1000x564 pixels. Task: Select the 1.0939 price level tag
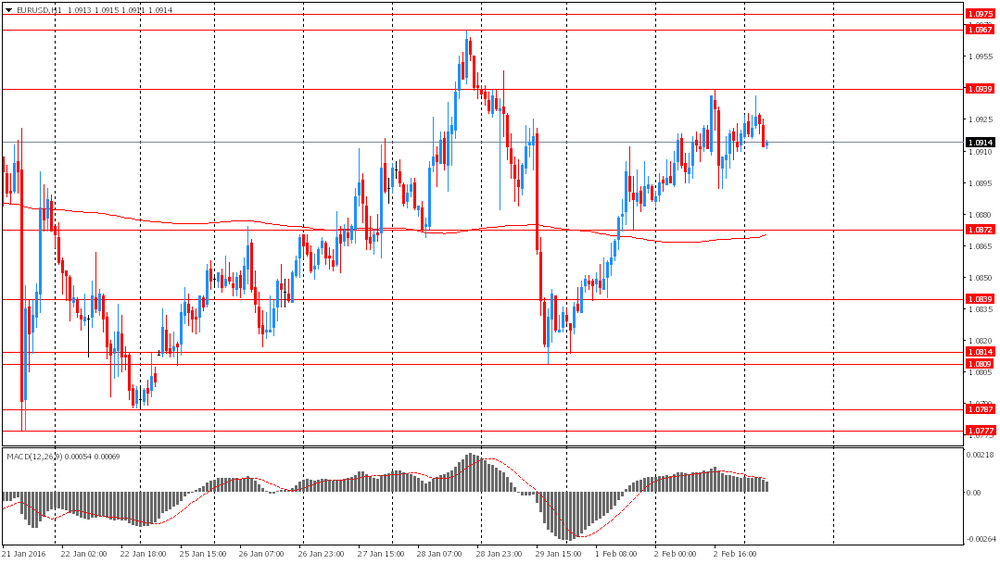coord(980,89)
